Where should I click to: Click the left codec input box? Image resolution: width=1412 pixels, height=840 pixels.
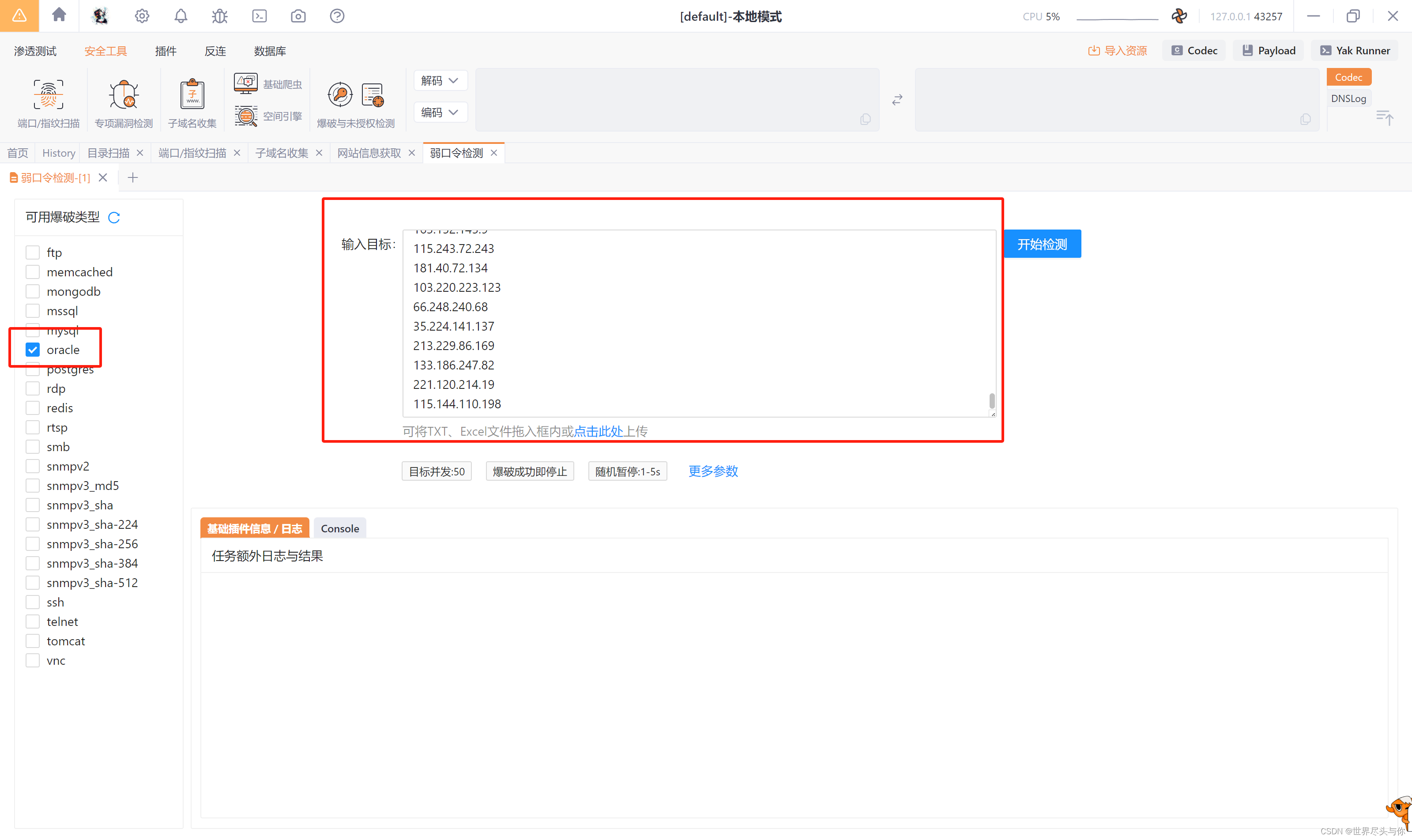[678, 100]
